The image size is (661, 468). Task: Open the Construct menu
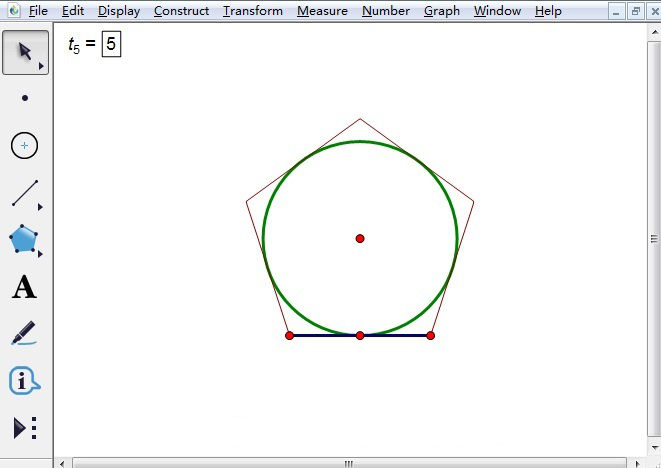pos(181,11)
